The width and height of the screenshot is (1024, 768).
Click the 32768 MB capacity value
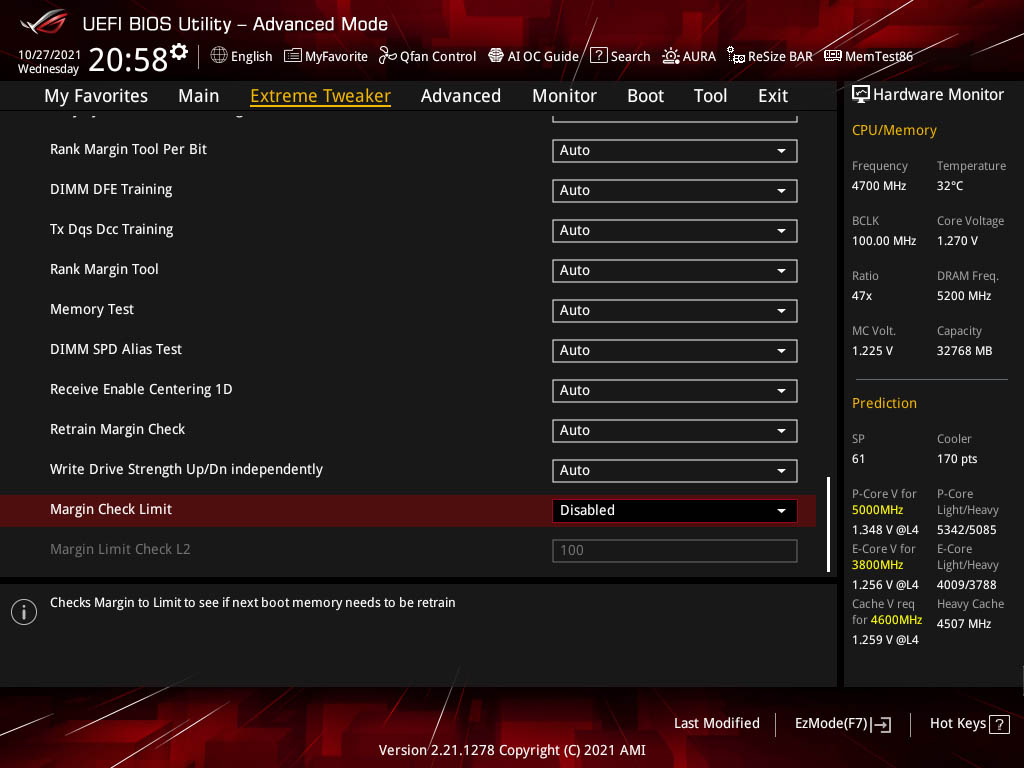[965, 351]
